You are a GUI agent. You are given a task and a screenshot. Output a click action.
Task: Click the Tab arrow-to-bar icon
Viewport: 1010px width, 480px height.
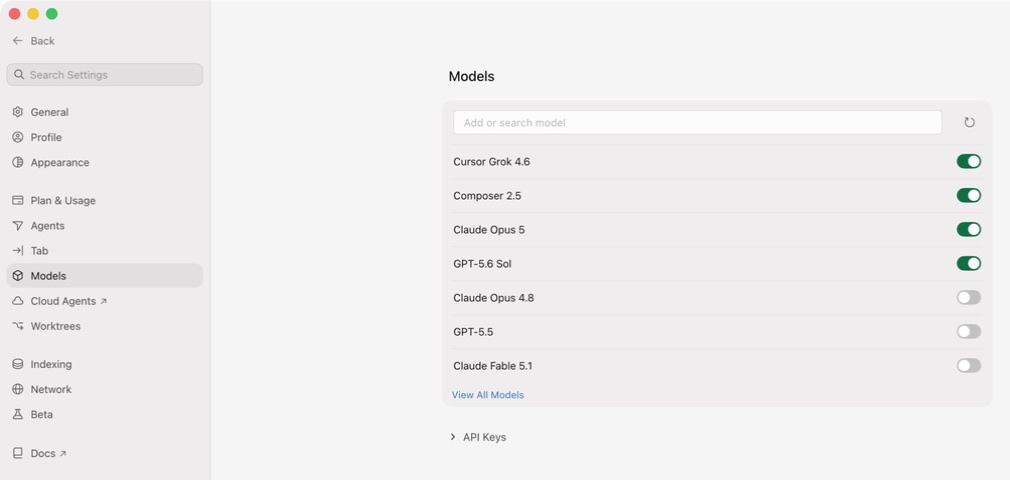(18, 251)
